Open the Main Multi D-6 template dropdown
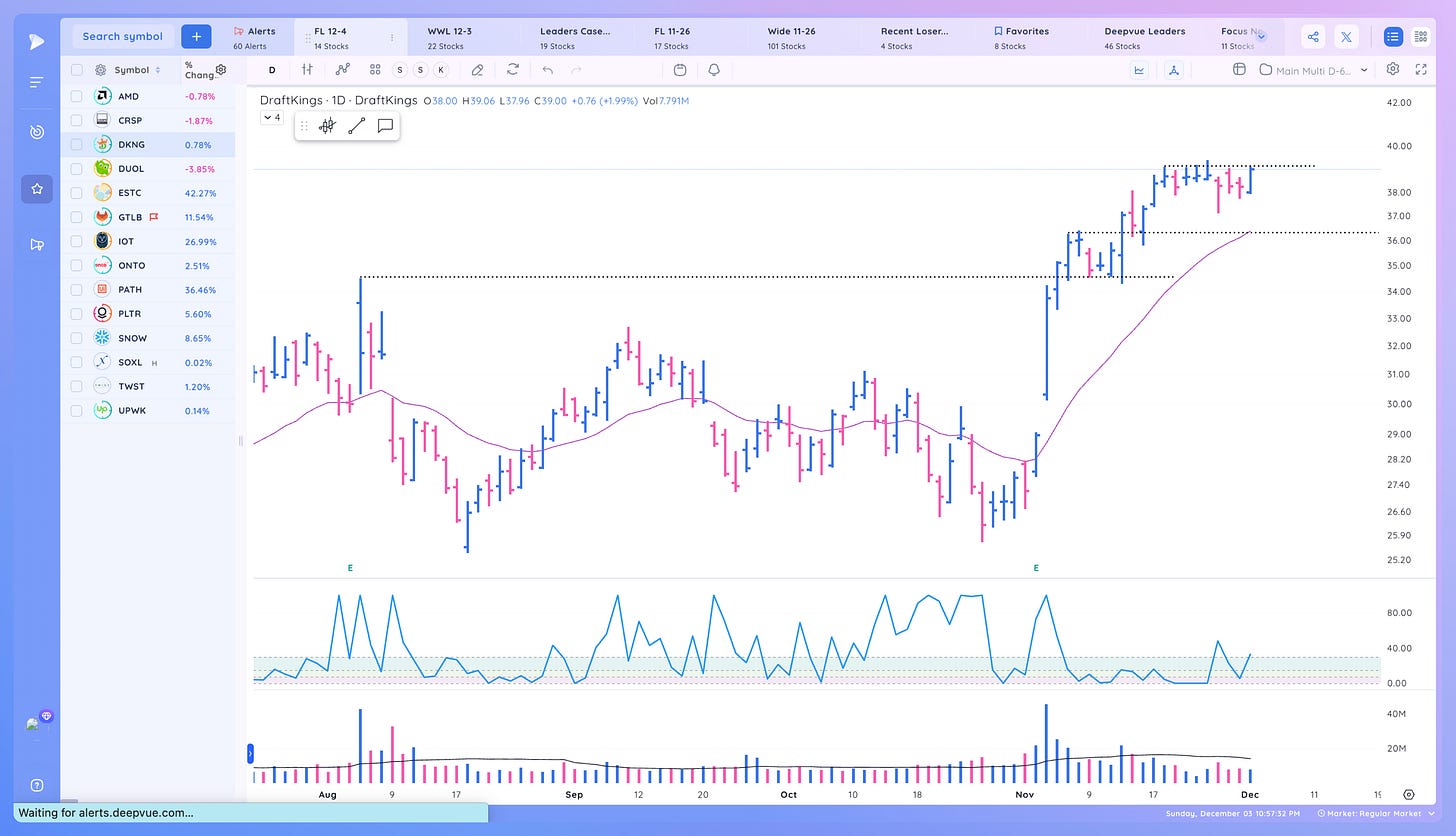The width and height of the screenshot is (1456, 836). [x=1314, y=70]
